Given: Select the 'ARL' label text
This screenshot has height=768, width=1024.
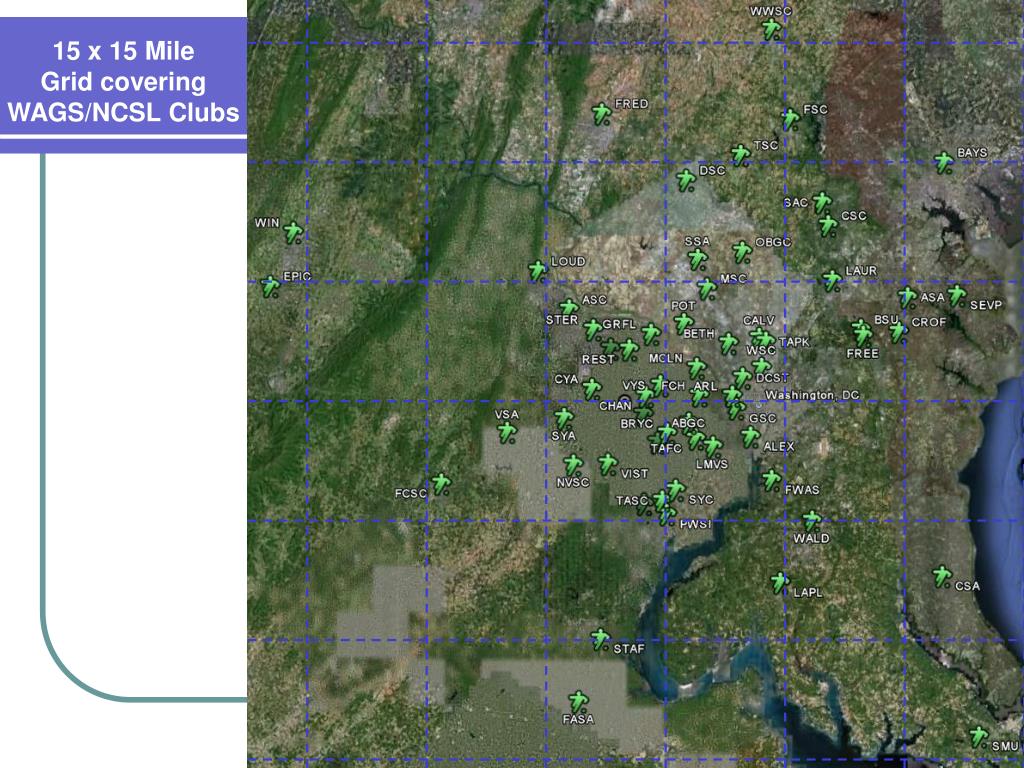Looking at the screenshot, I should click(x=705, y=386).
